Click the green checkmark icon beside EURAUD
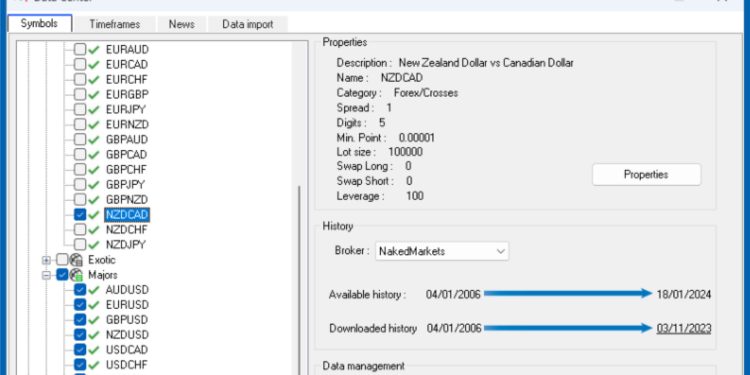 (94, 49)
